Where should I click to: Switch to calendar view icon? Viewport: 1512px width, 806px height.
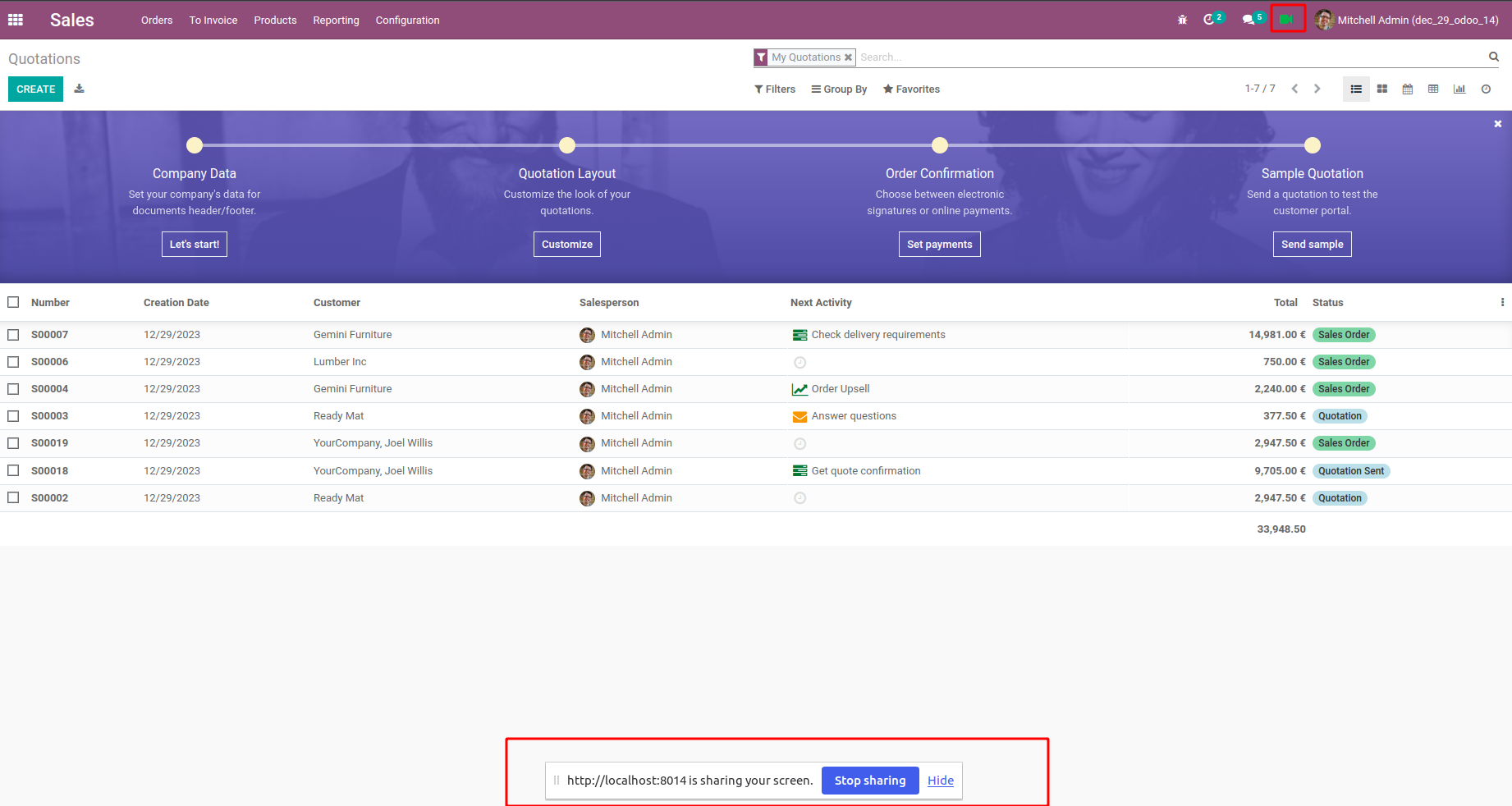1408,89
